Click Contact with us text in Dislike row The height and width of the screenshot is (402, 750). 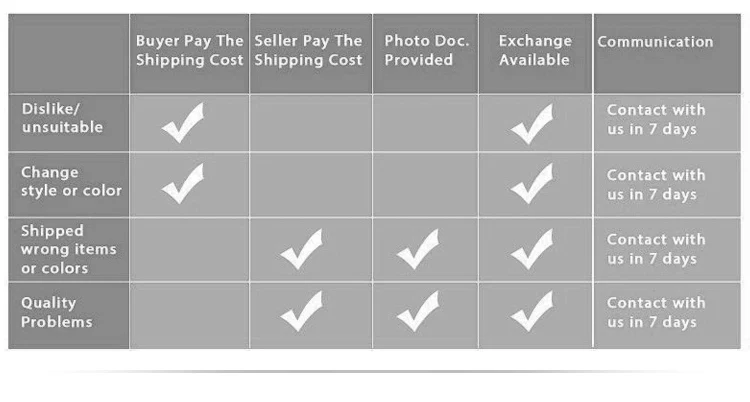coord(656,119)
